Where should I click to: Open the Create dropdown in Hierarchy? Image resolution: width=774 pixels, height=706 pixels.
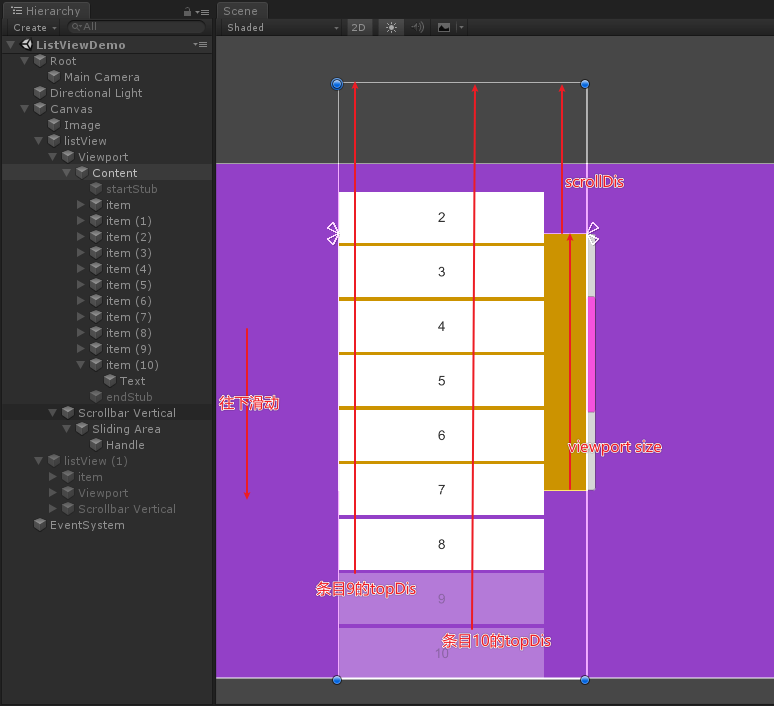point(34,28)
